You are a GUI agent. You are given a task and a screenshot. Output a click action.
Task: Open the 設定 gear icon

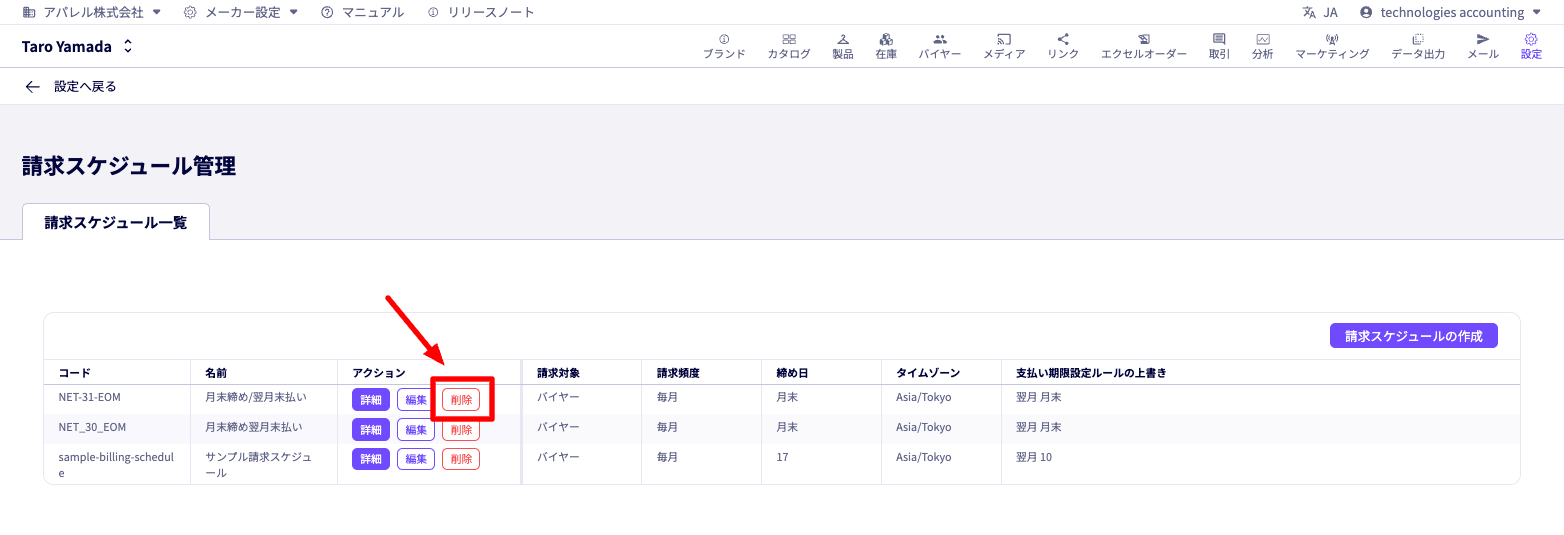pyautogui.click(x=1531, y=39)
